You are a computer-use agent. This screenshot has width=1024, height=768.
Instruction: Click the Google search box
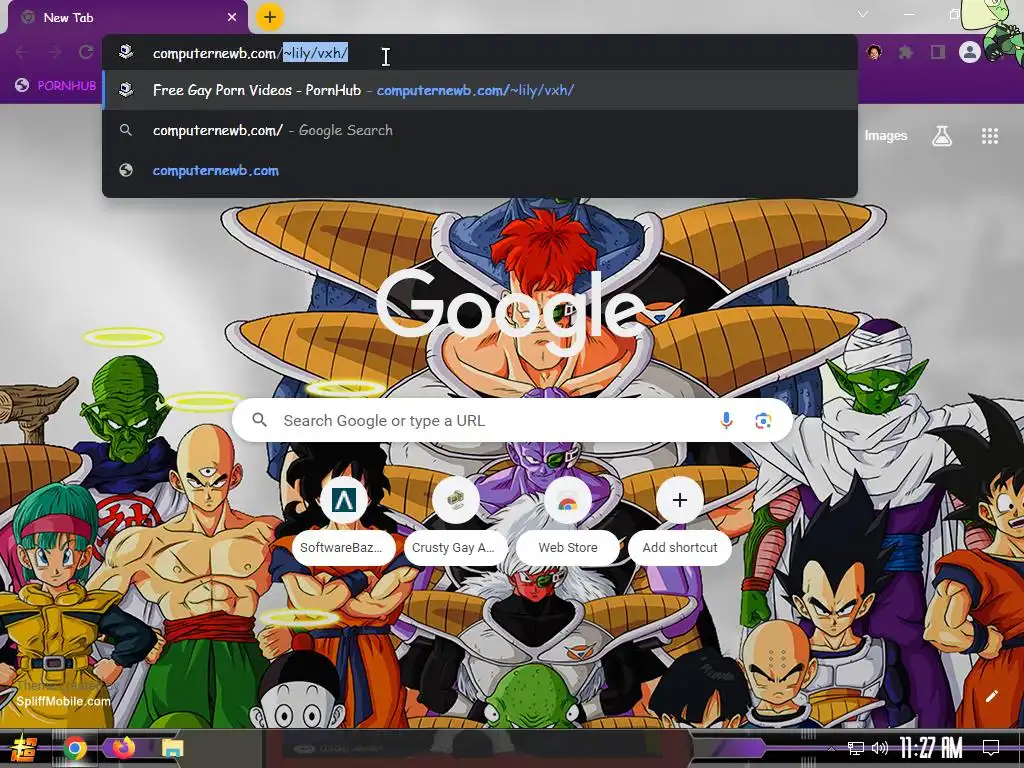tap(513, 421)
